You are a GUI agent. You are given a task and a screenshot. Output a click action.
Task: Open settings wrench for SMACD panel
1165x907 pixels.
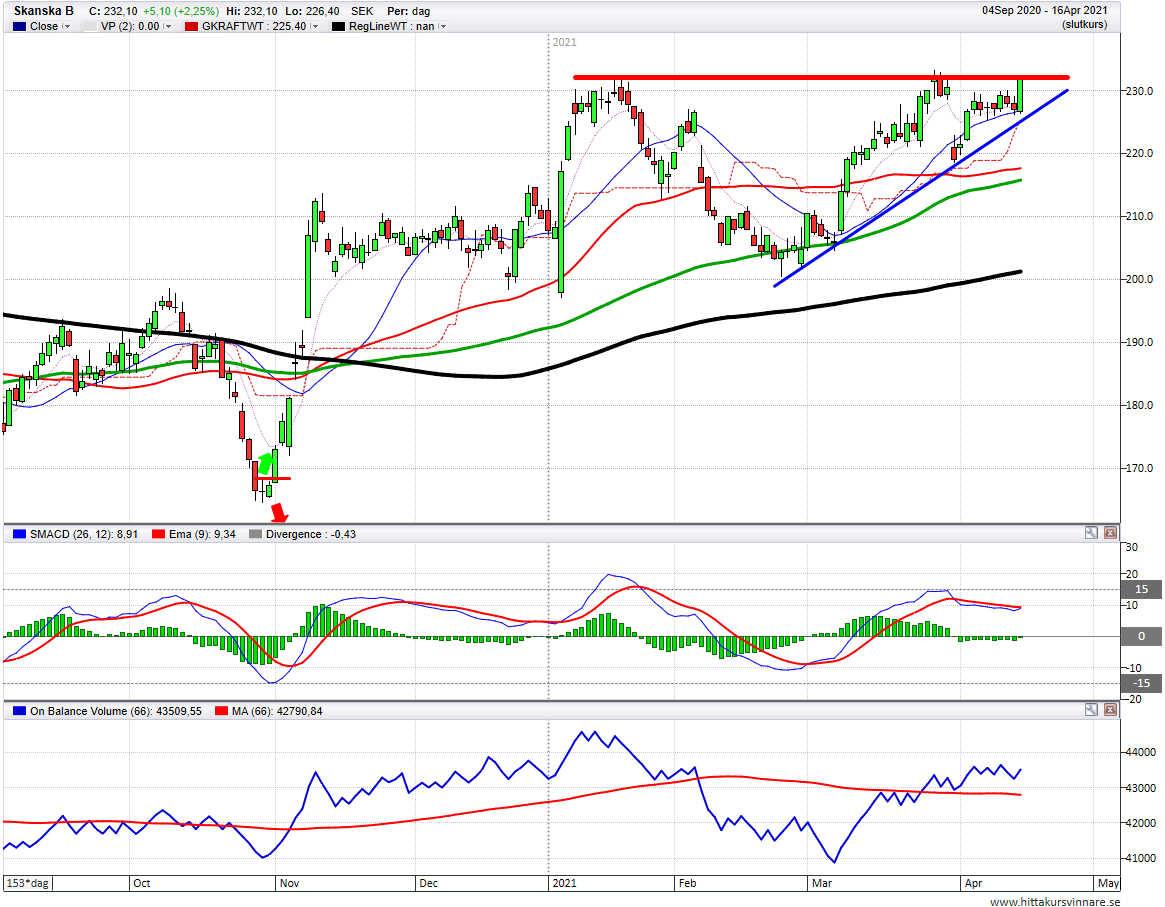pyautogui.click(x=1091, y=533)
